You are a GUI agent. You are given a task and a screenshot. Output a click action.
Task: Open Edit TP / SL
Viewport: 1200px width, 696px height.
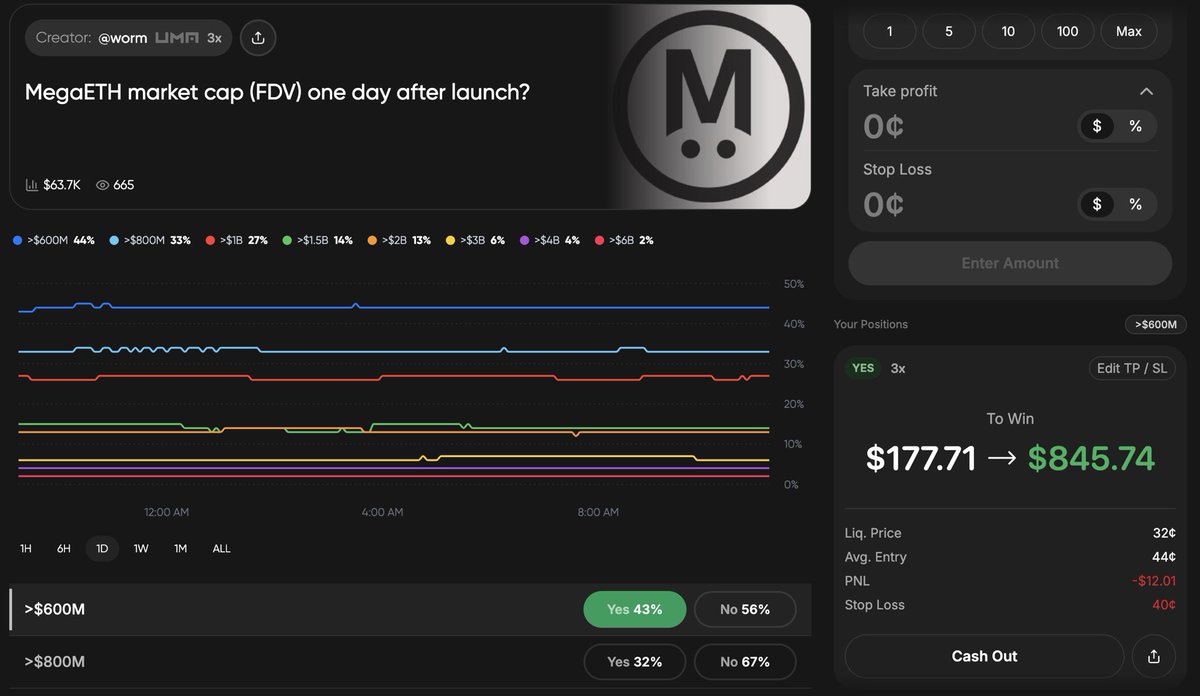(1131, 368)
